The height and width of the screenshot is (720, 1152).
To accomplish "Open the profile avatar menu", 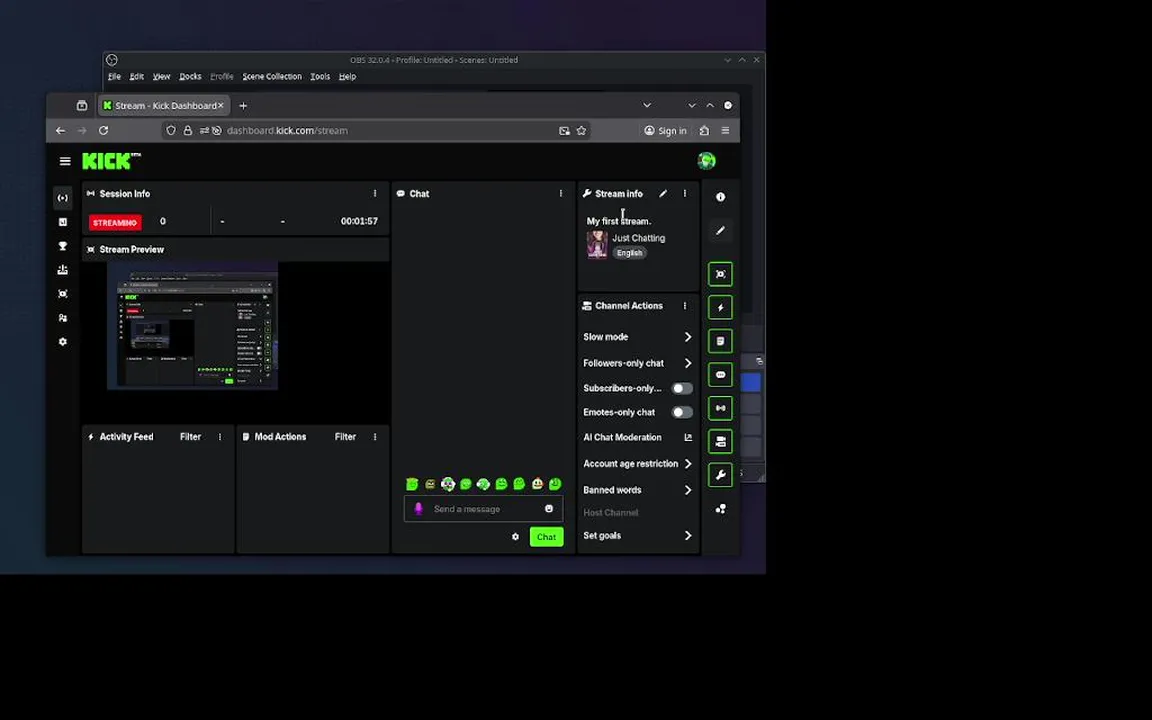I will (707, 161).
